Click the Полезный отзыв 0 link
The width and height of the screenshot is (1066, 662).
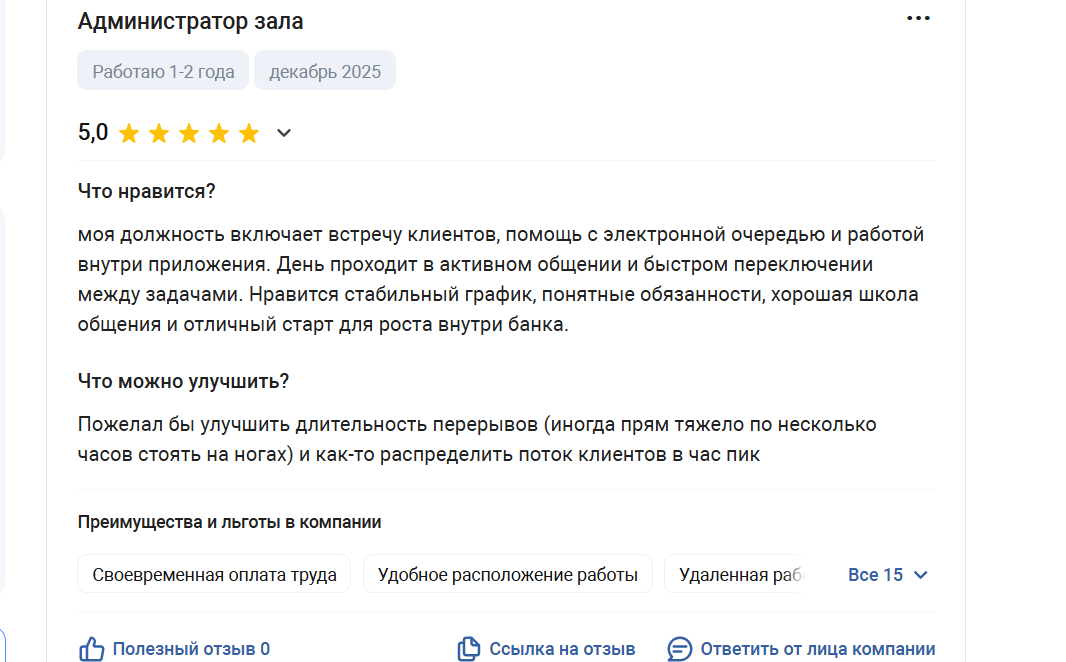tap(191, 649)
